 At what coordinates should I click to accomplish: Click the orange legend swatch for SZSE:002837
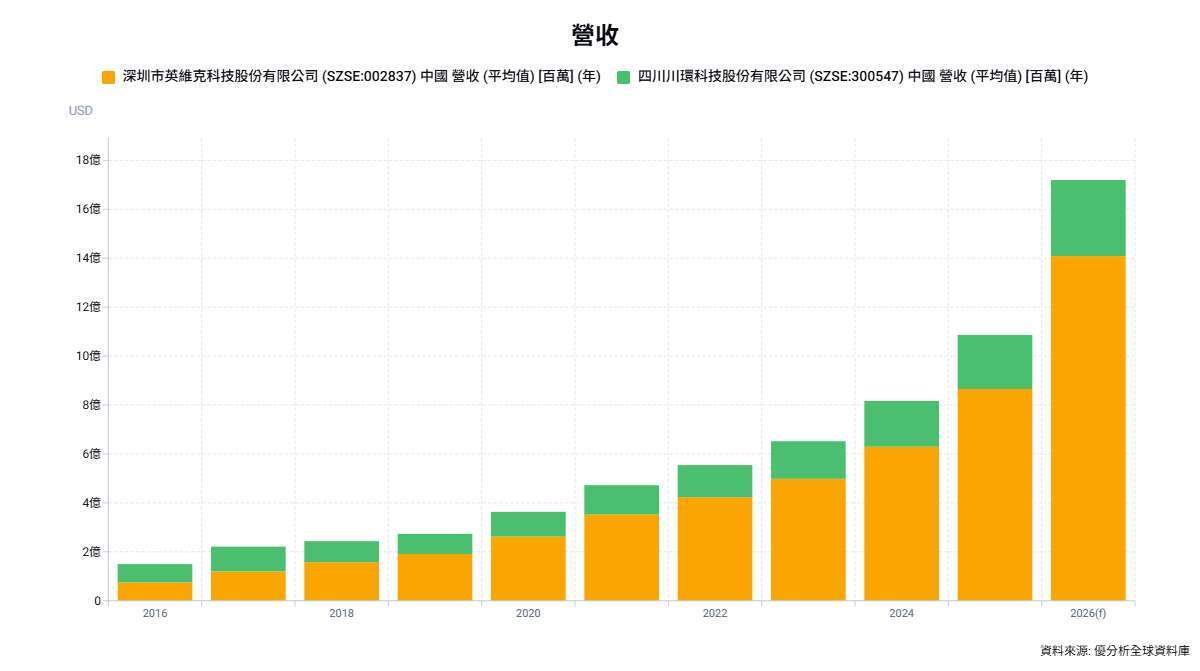point(109,77)
